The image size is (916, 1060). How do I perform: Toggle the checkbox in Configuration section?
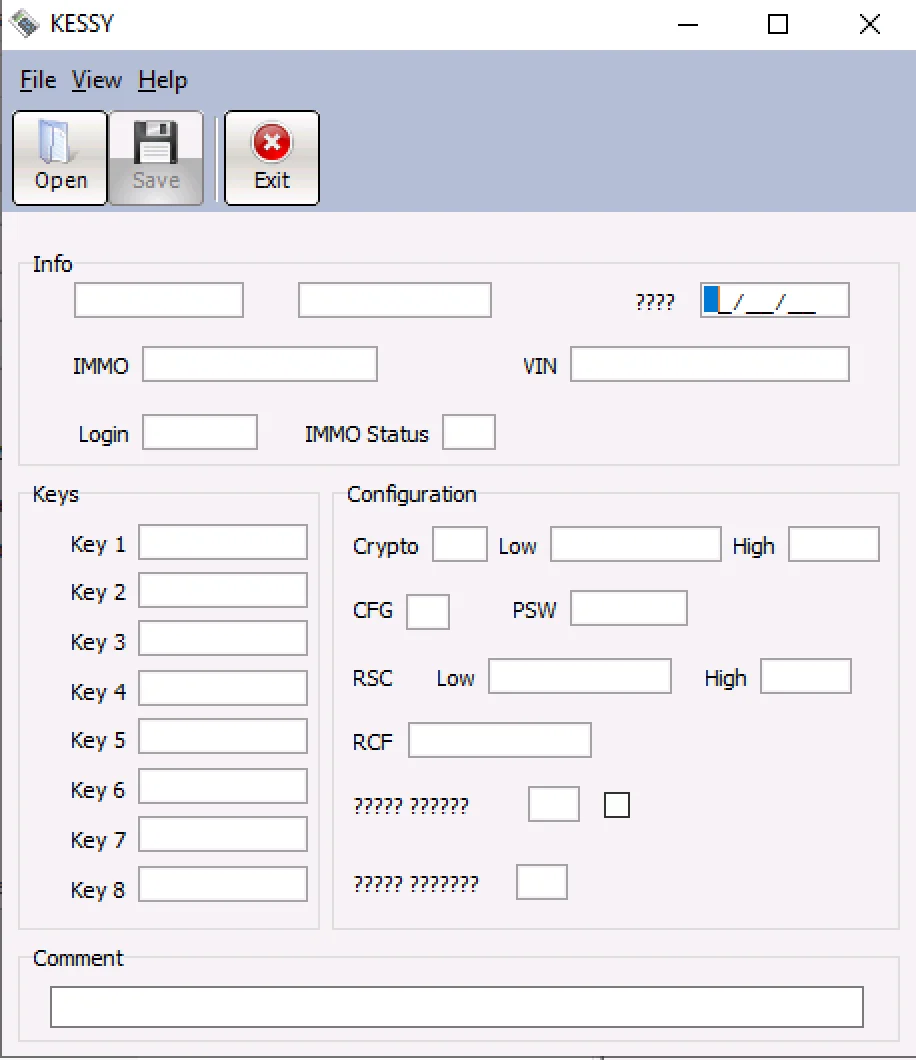(x=617, y=804)
